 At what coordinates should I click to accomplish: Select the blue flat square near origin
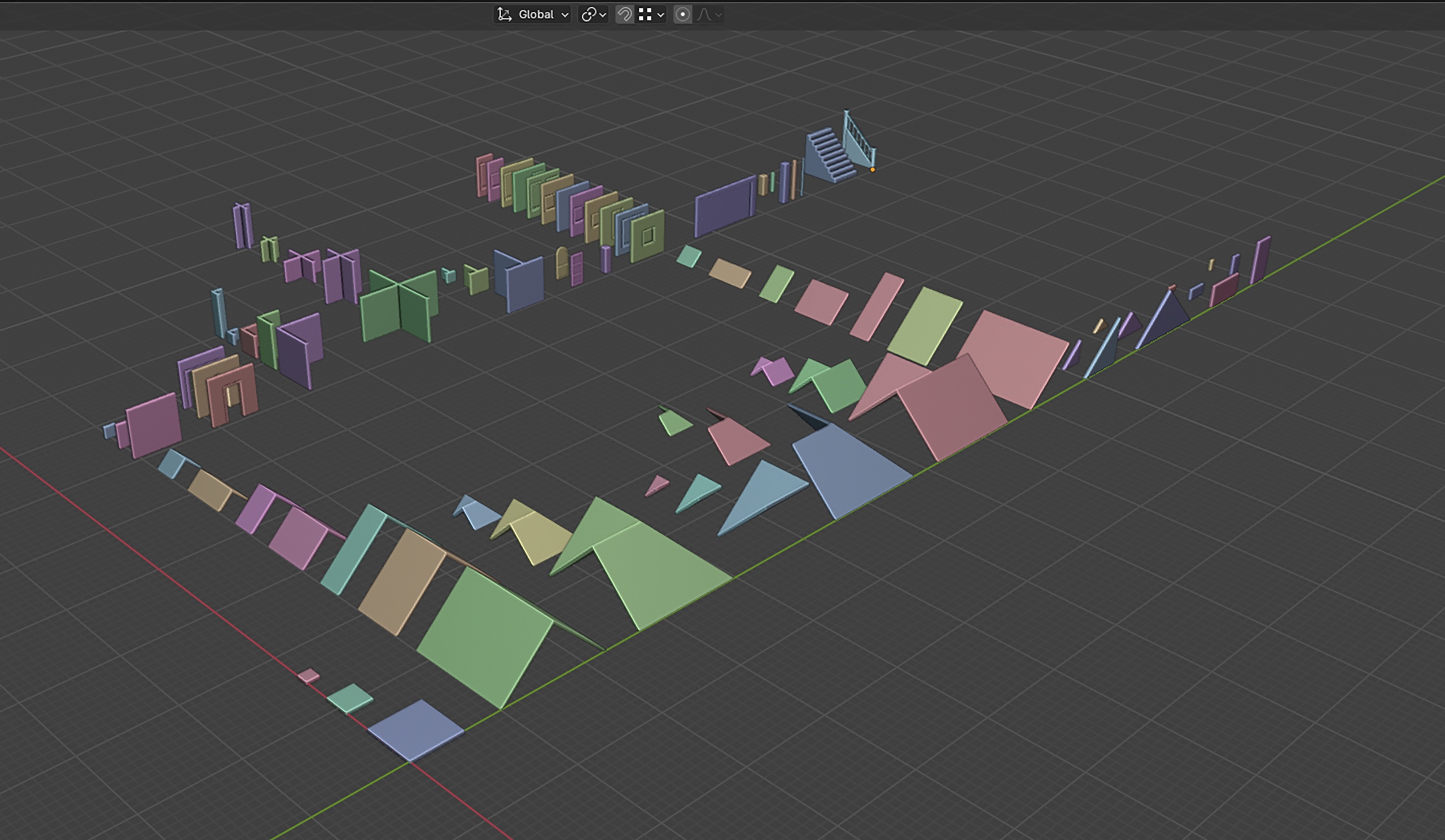pyautogui.click(x=416, y=729)
